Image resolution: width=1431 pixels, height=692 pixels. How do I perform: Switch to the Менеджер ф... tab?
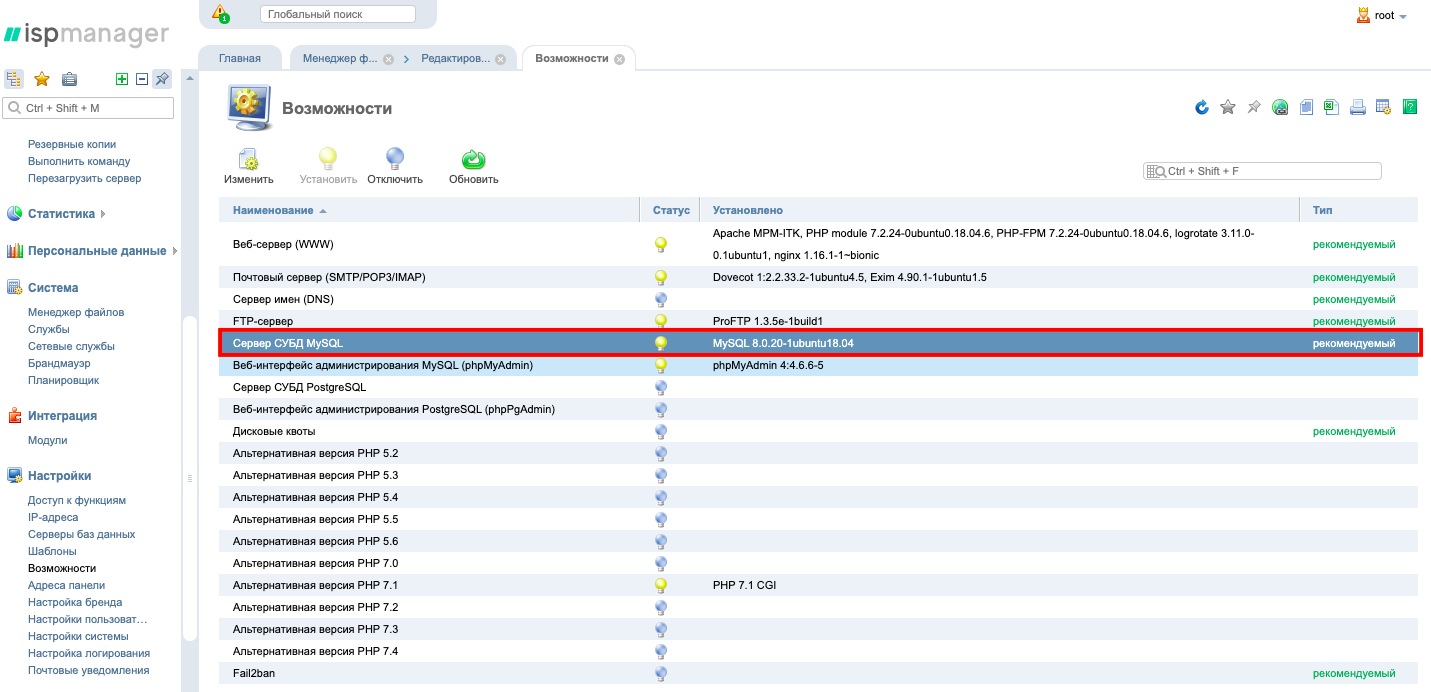(340, 58)
